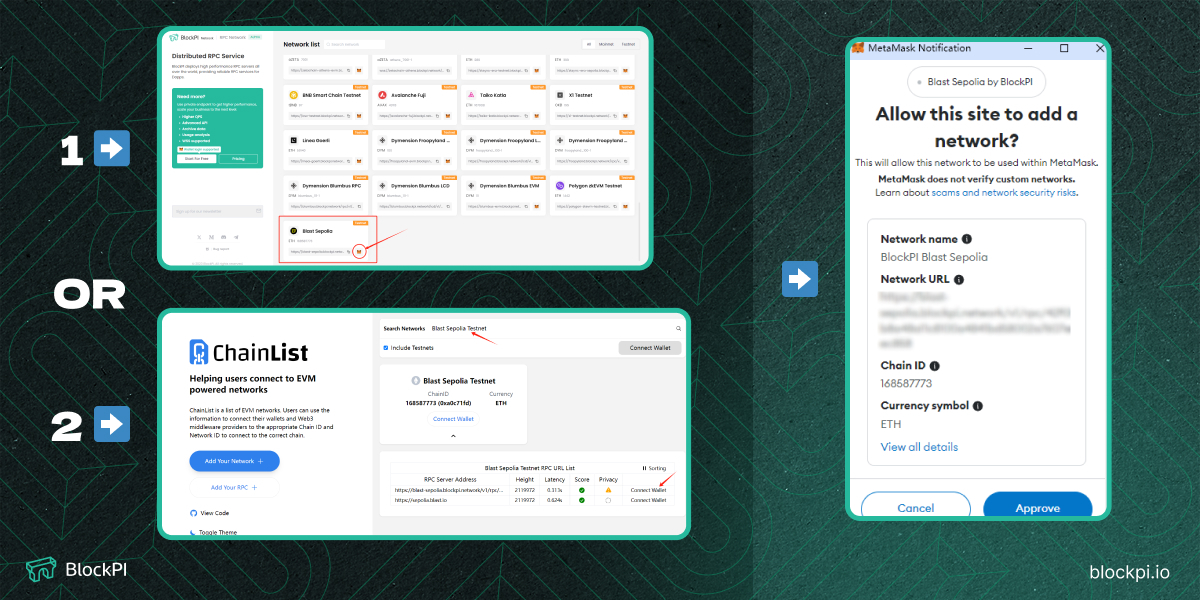Open Sorting options for RPC URL list
This screenshot has height=600, width=1200.
tap(654, 468)
